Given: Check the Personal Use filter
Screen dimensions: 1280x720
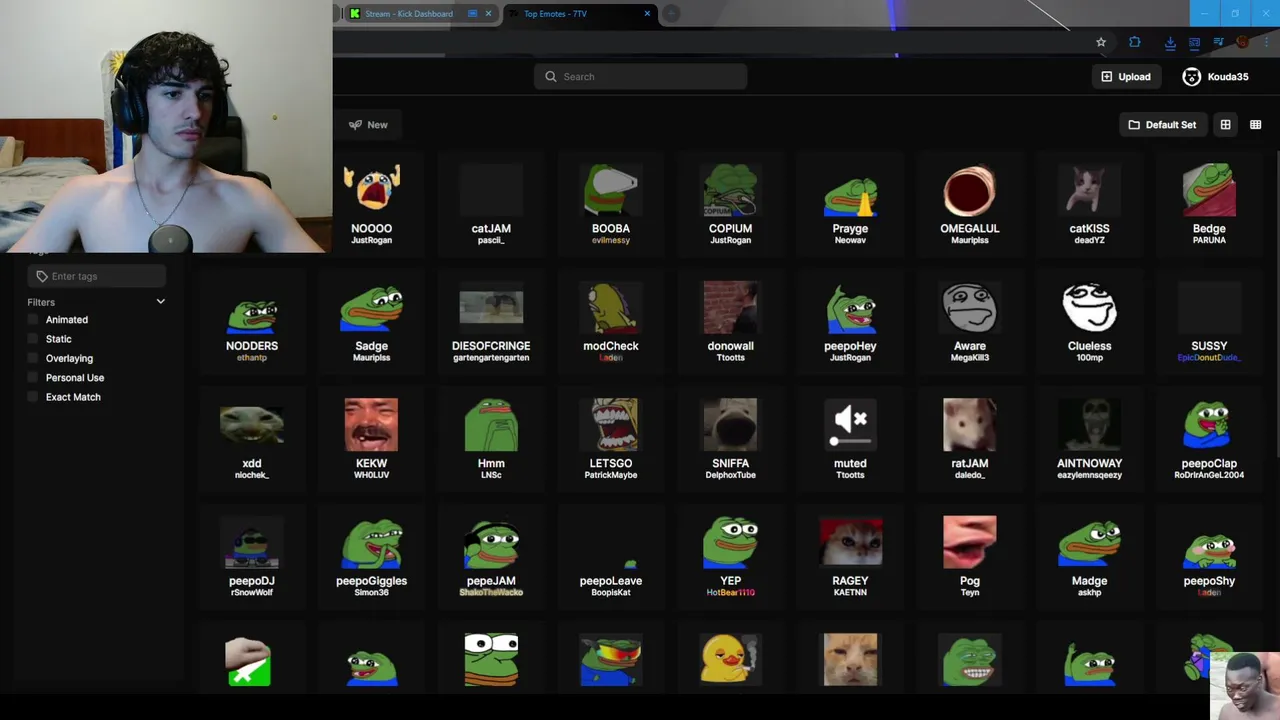Looking at the screenshot, I should click(33, 378).
